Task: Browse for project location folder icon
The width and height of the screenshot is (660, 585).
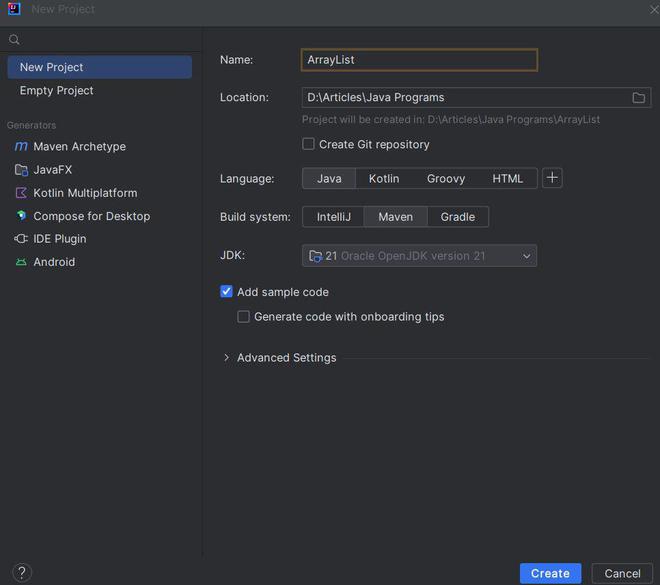Action: [x=638, y=98]
